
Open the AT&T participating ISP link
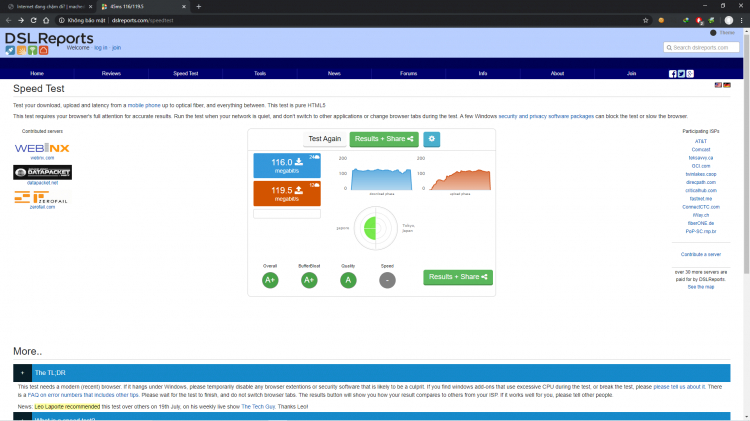coord(701,142)
